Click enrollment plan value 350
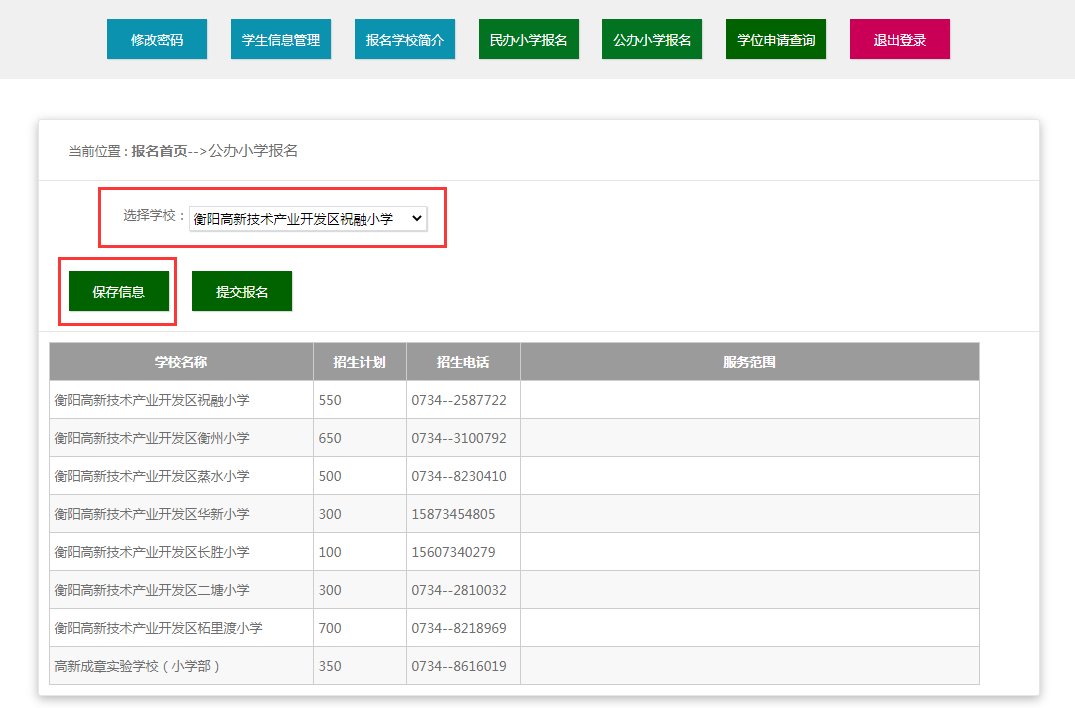This screenshot has width=1075, height=708. click(330, 666)
